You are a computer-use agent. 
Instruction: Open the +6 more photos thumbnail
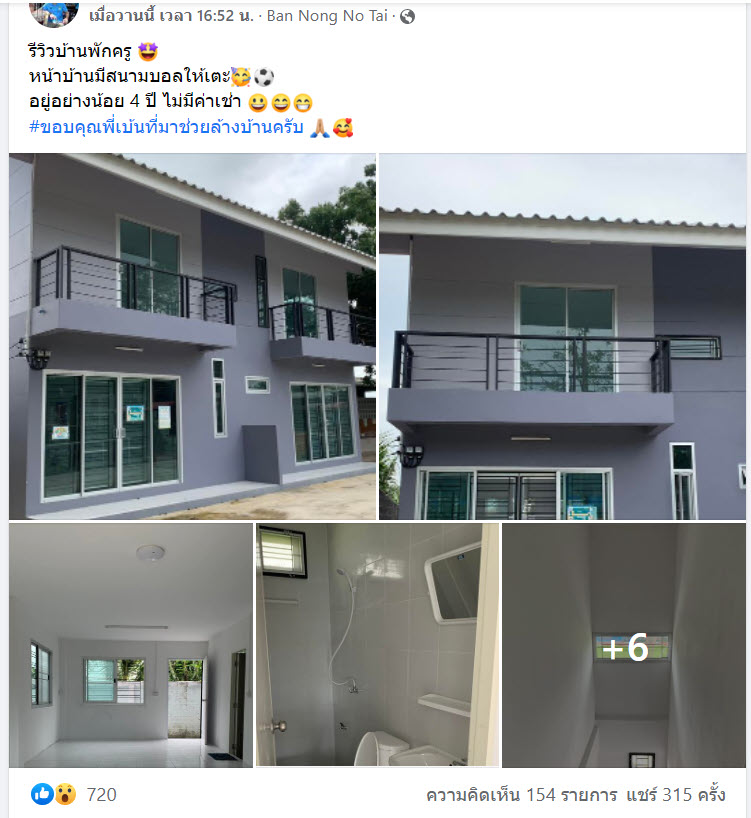coord(624,645)
